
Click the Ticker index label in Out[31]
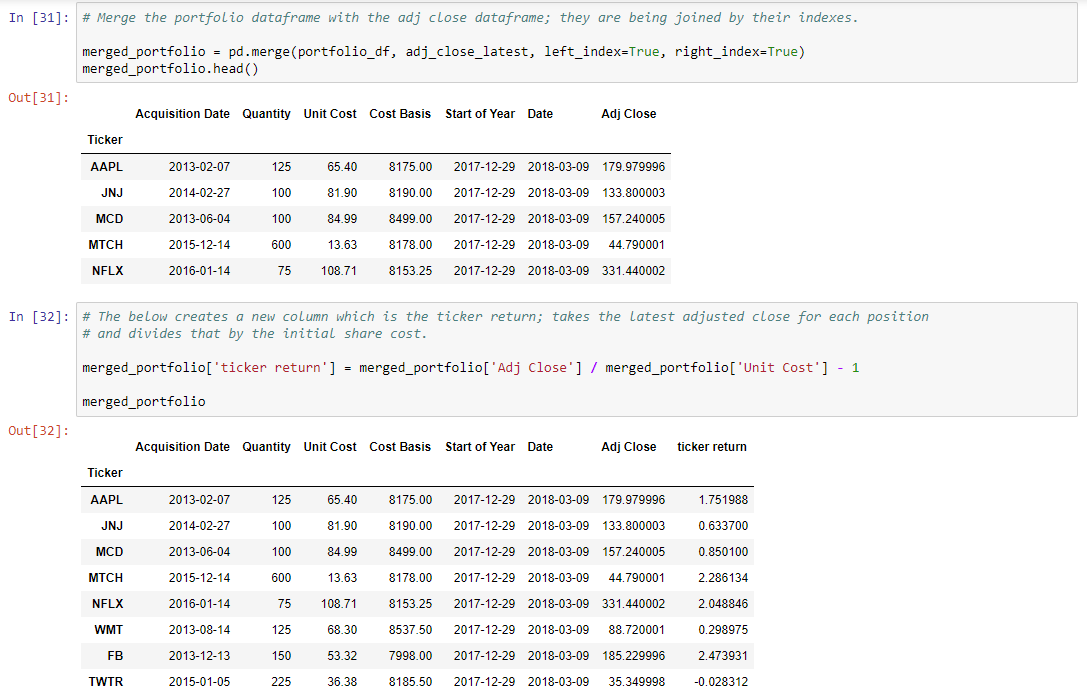click(105, 140)
